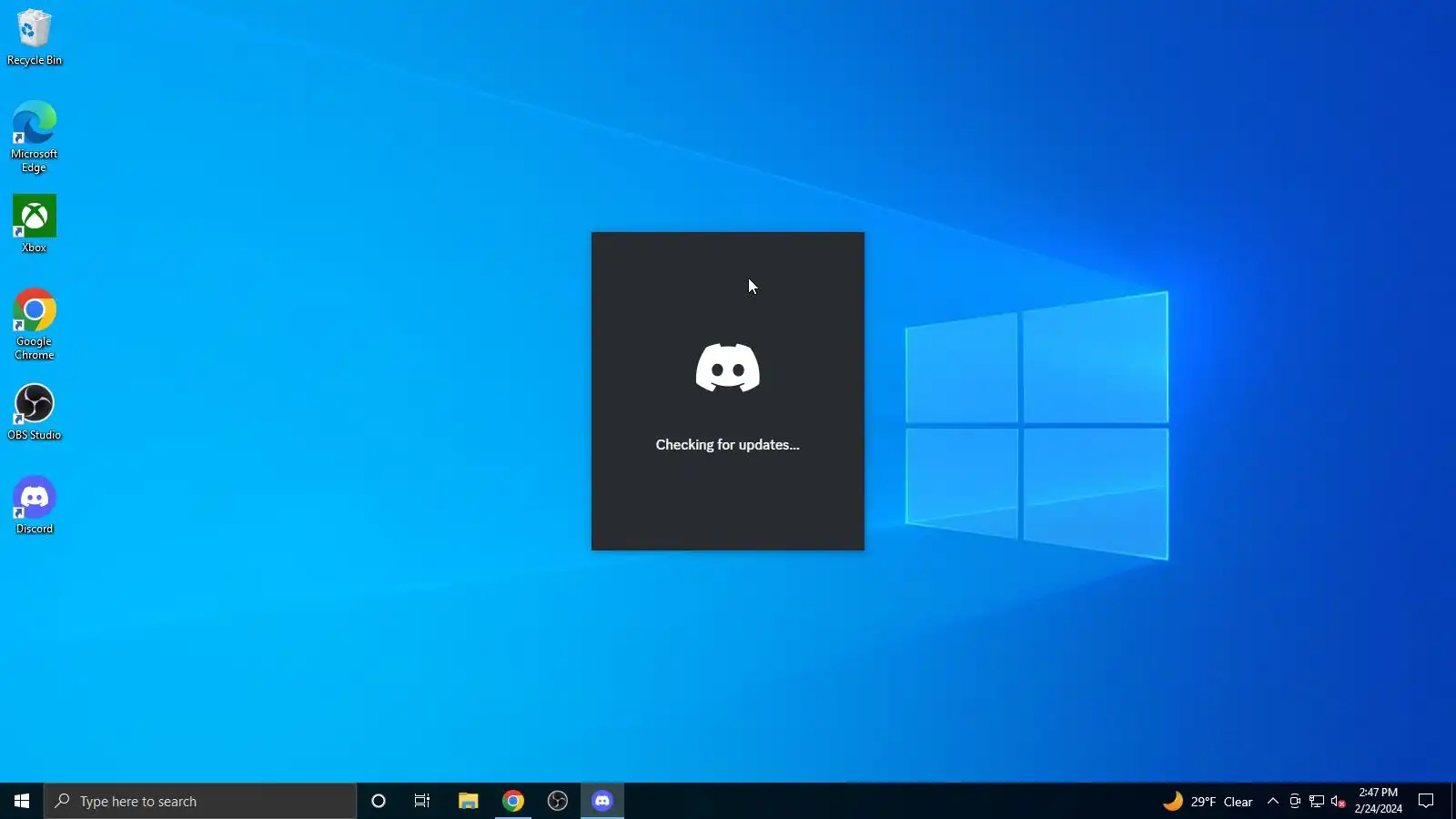Screen dimensions: 1456x819
Task: Click the Discord logo in the updater window
Action: tap(728, 368)
